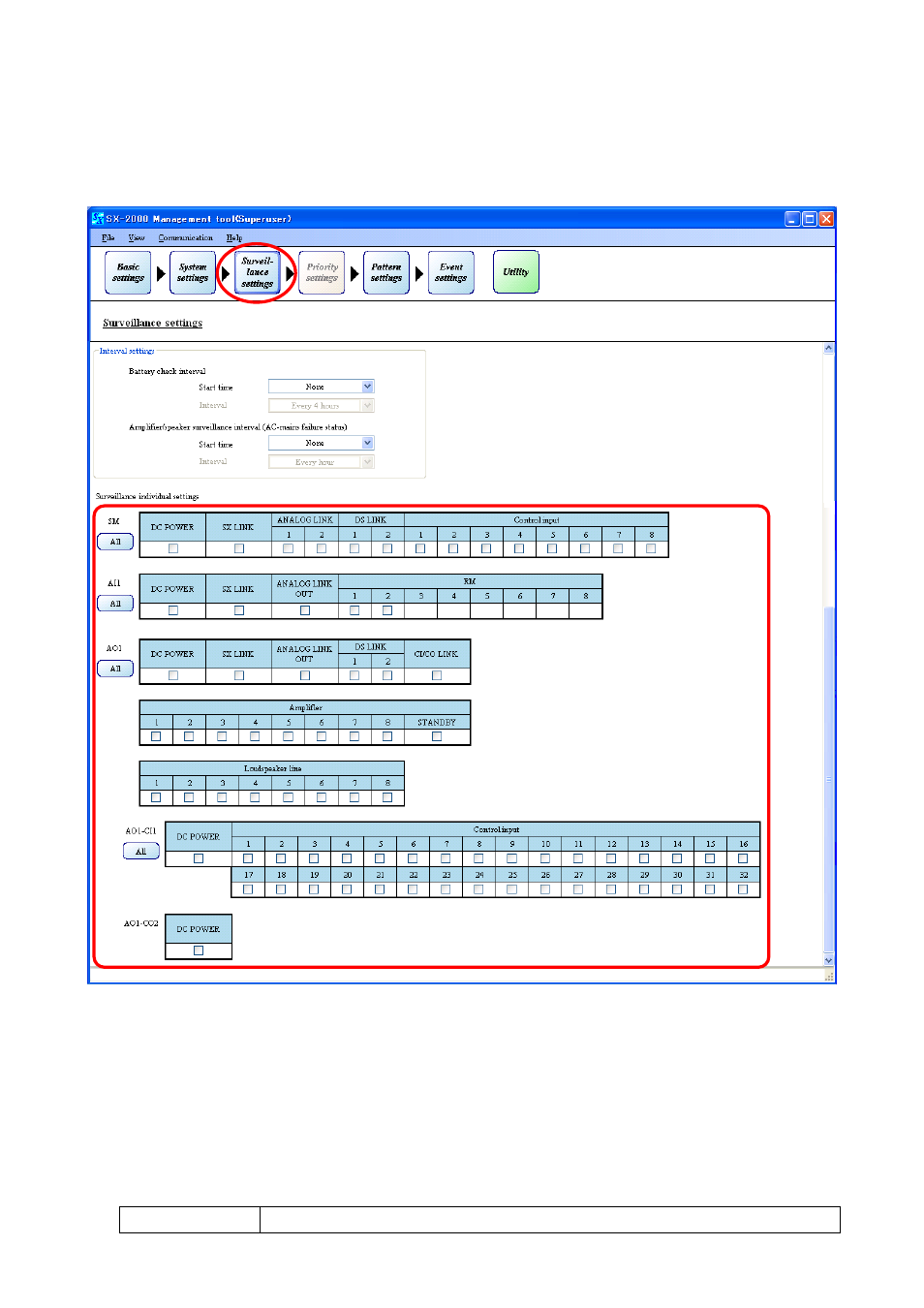Click the SM All button
The height and width of the screenshot is (1308, 924).
point(115,542)
